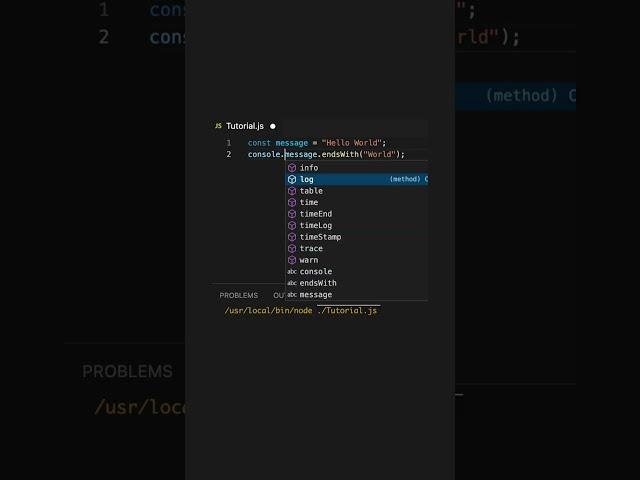Viewport: 640px width, 480px height.
Task: Open the ./Tutorial.js link in terminal output
Action: (347, 311)
